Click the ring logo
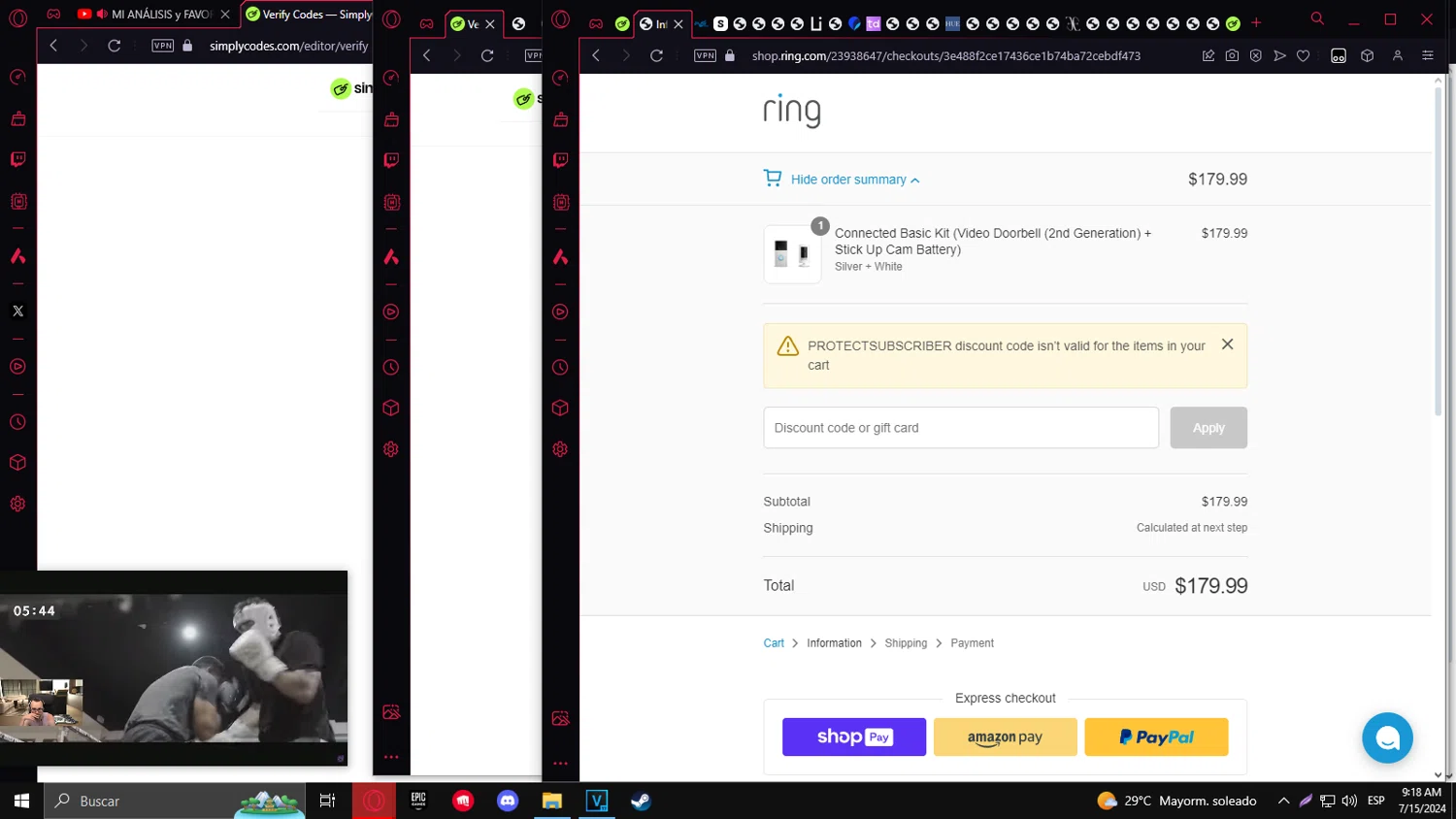The height and width of the screenshot is (819, 1456). [791, 111]
